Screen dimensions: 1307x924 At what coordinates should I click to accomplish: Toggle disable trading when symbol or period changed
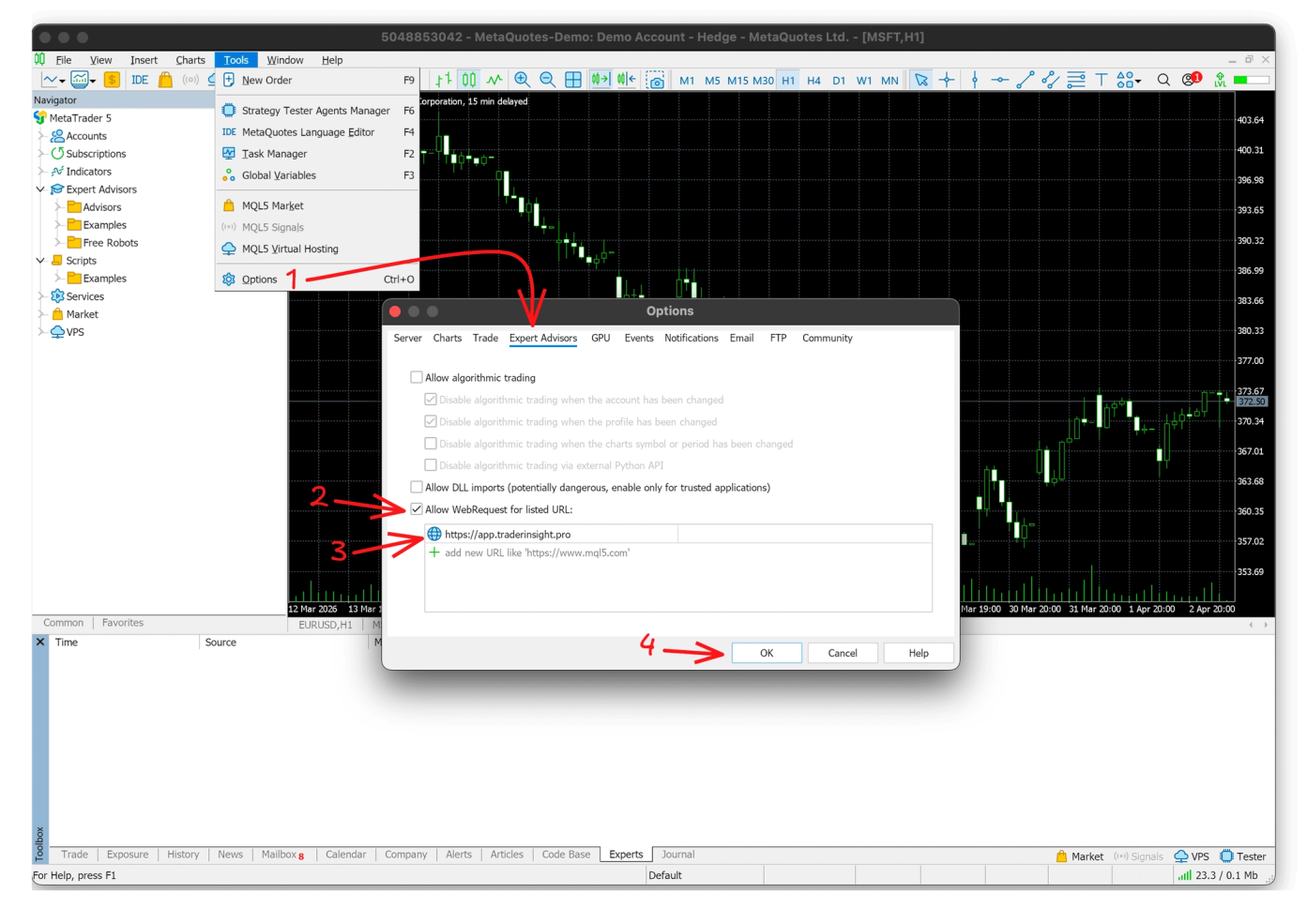click(x=431, y=444)
